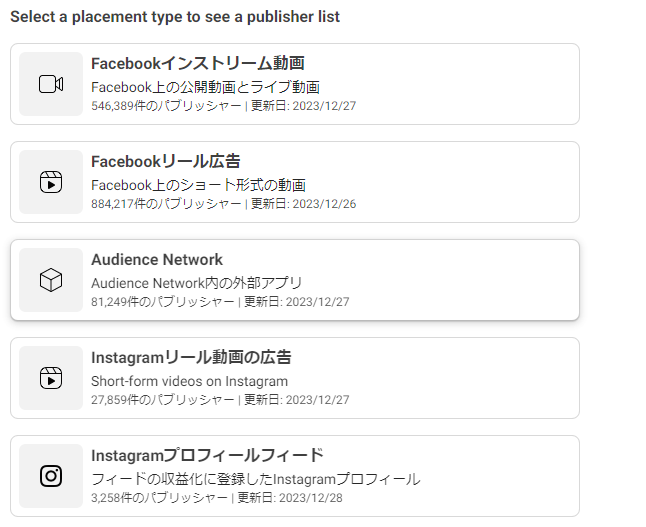
Task: Click Audience Network内の外部アプリ description
Action: click(196, 283)
